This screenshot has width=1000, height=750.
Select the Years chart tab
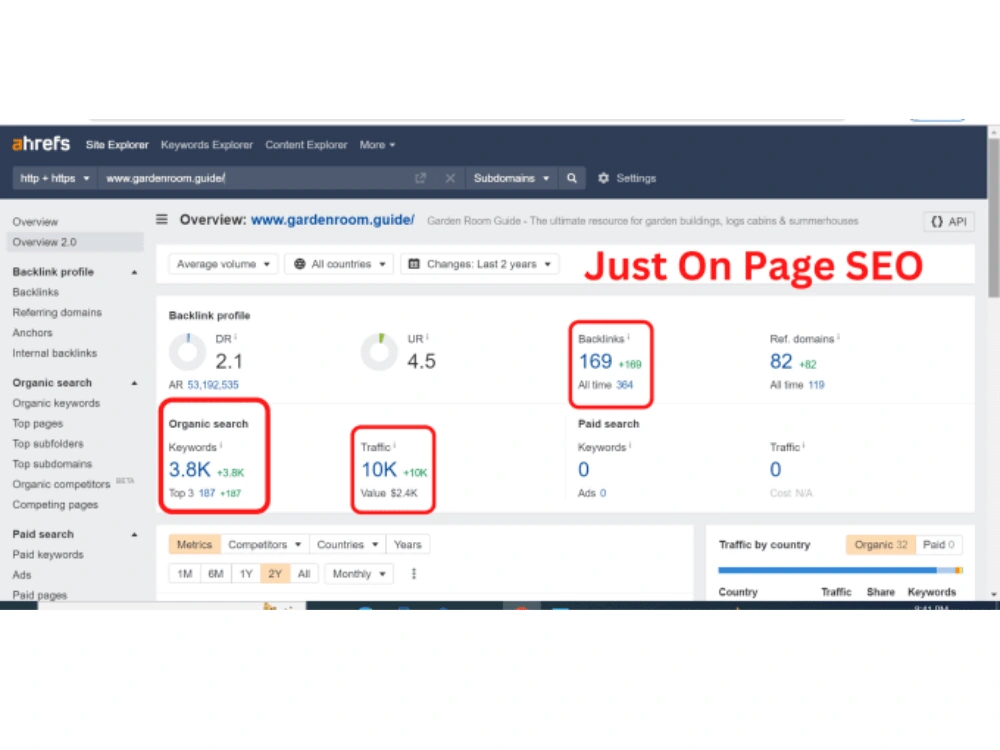tap(408, 545)
